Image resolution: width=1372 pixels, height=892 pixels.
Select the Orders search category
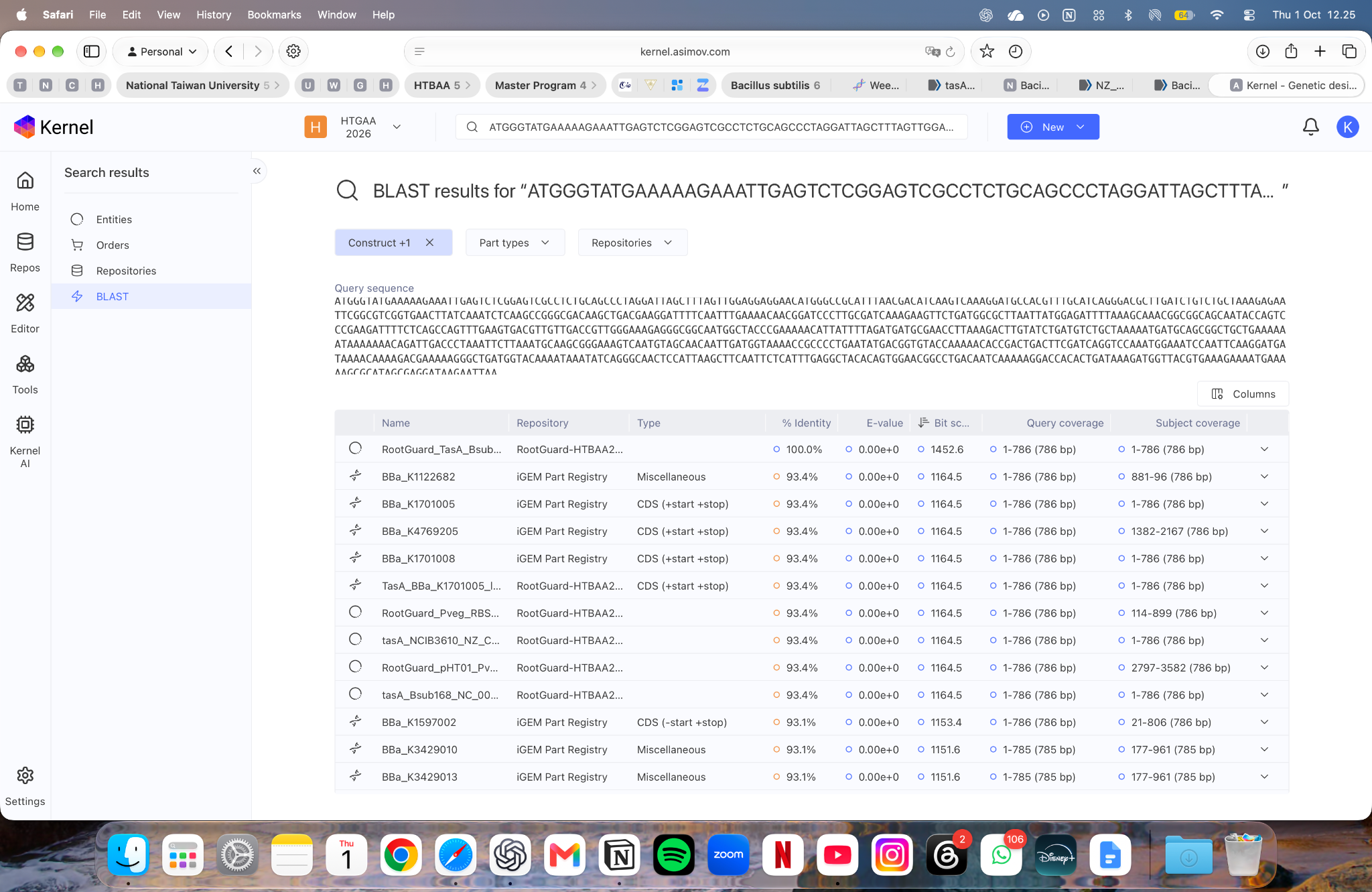point(113,245)
